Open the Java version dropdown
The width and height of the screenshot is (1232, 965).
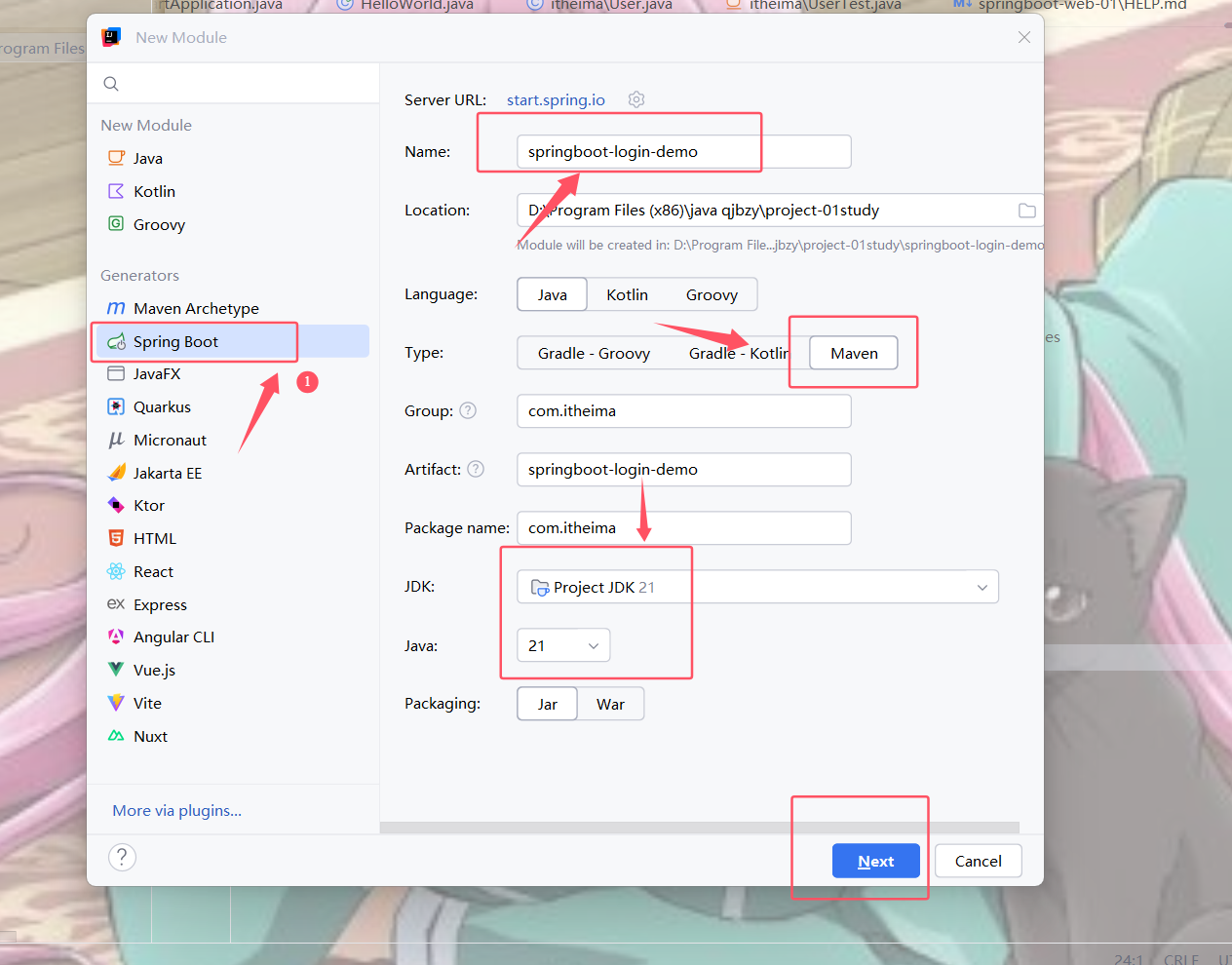(x=592, y=644)
